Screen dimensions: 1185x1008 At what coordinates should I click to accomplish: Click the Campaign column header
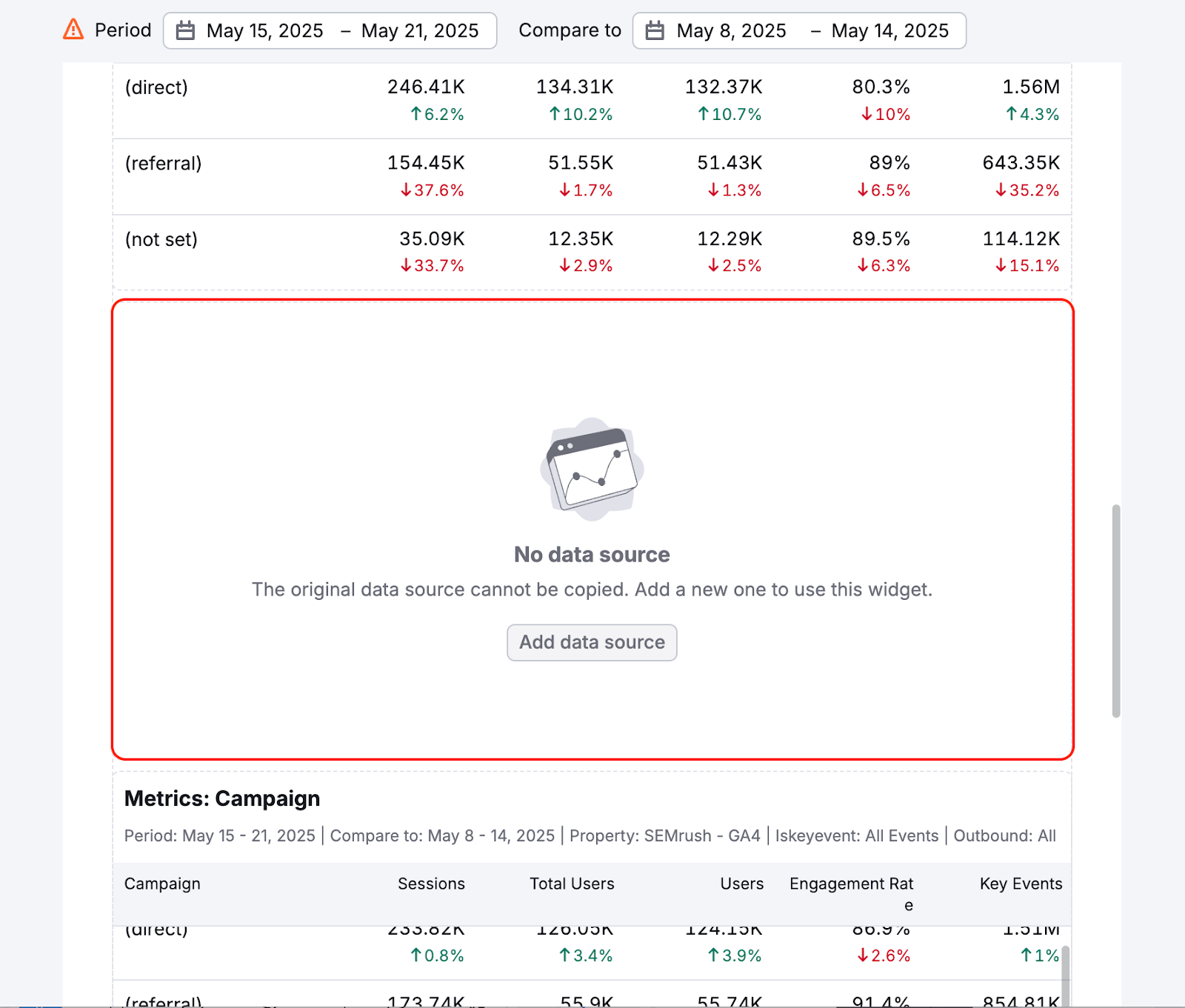click(x=162, y=884)
